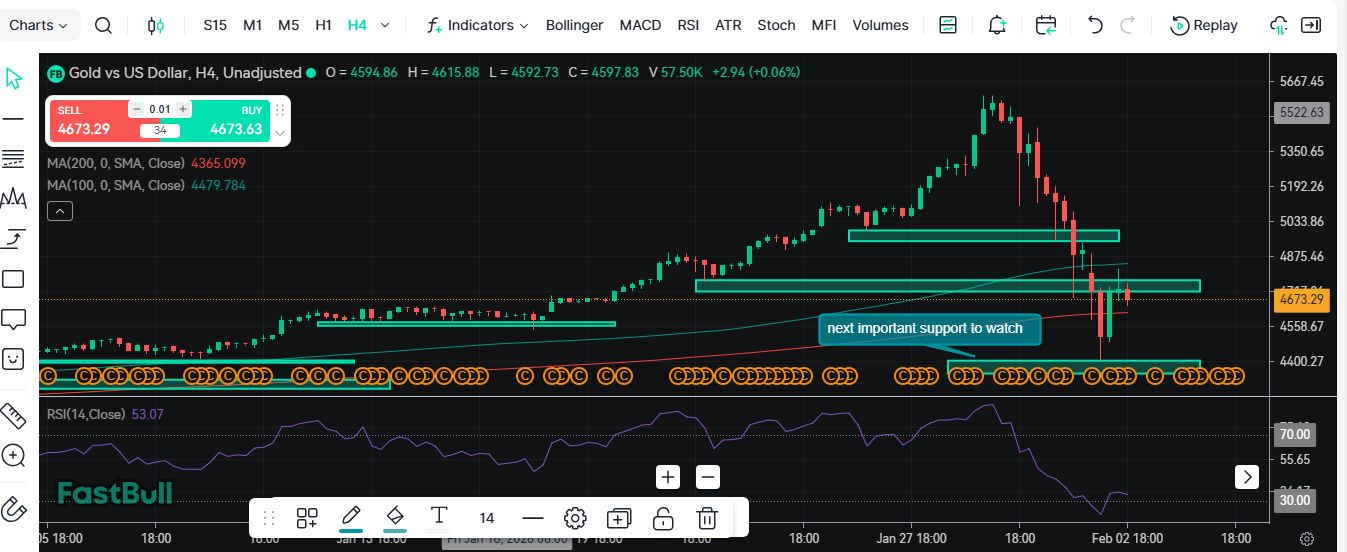Open the fill color swatch in drawing toolbar

[x=394, y=518]
